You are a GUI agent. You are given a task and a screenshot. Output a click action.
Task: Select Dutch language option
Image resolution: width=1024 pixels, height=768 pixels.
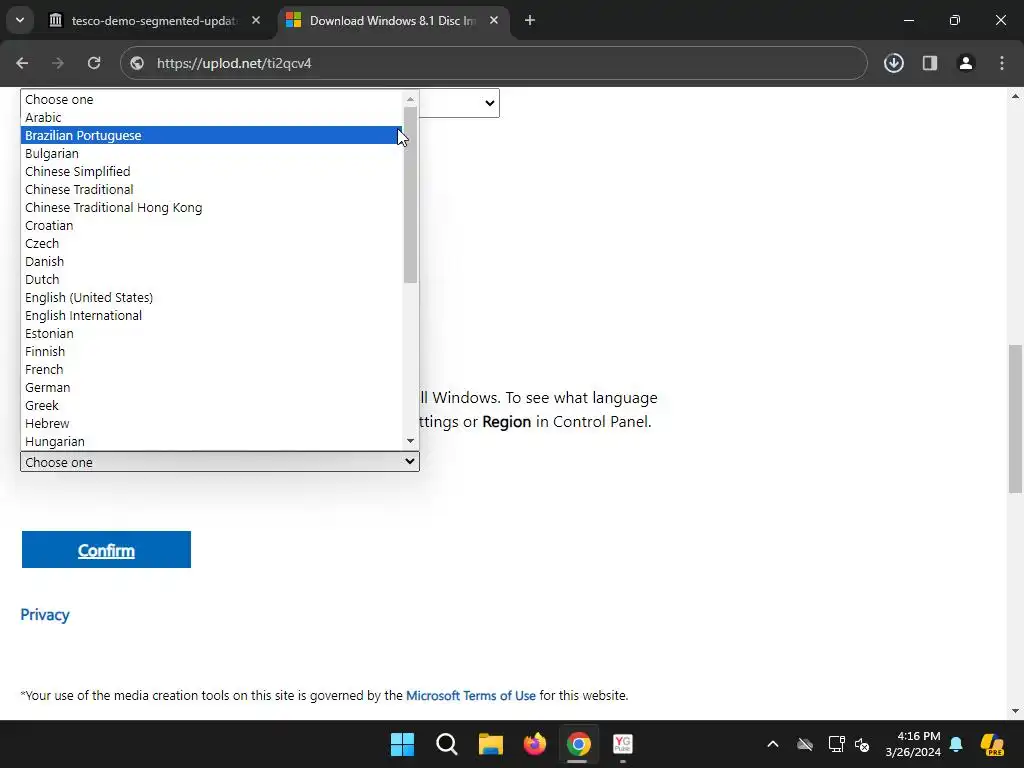coord(212,280)
